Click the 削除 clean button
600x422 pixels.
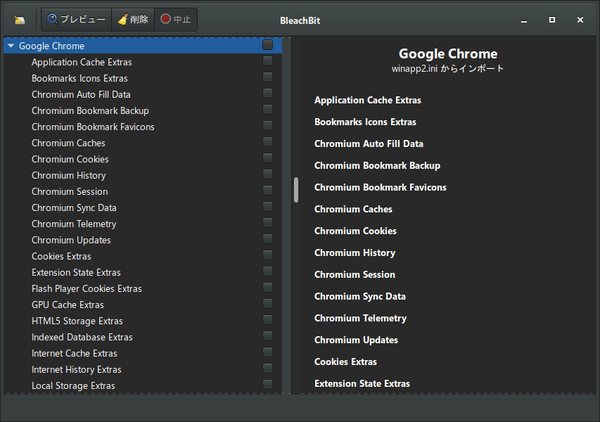tap(133, 19)
